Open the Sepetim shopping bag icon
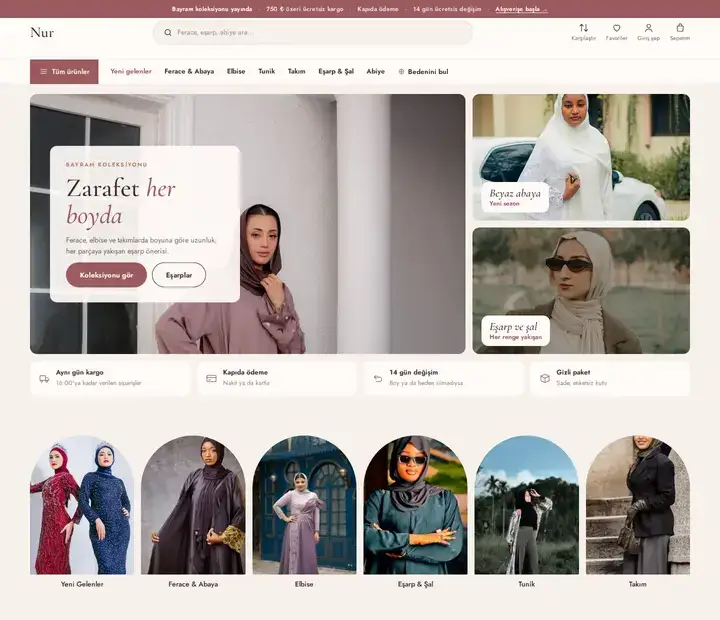 tap(680, 28)
